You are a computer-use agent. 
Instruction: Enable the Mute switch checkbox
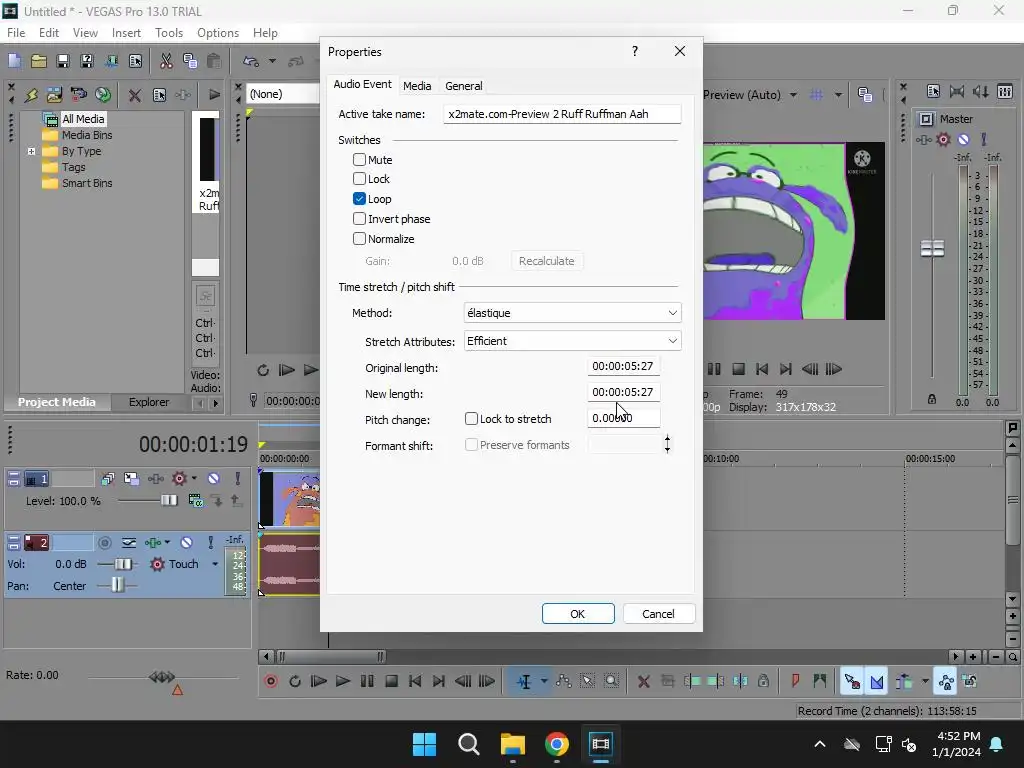click(x=359, y=159)
